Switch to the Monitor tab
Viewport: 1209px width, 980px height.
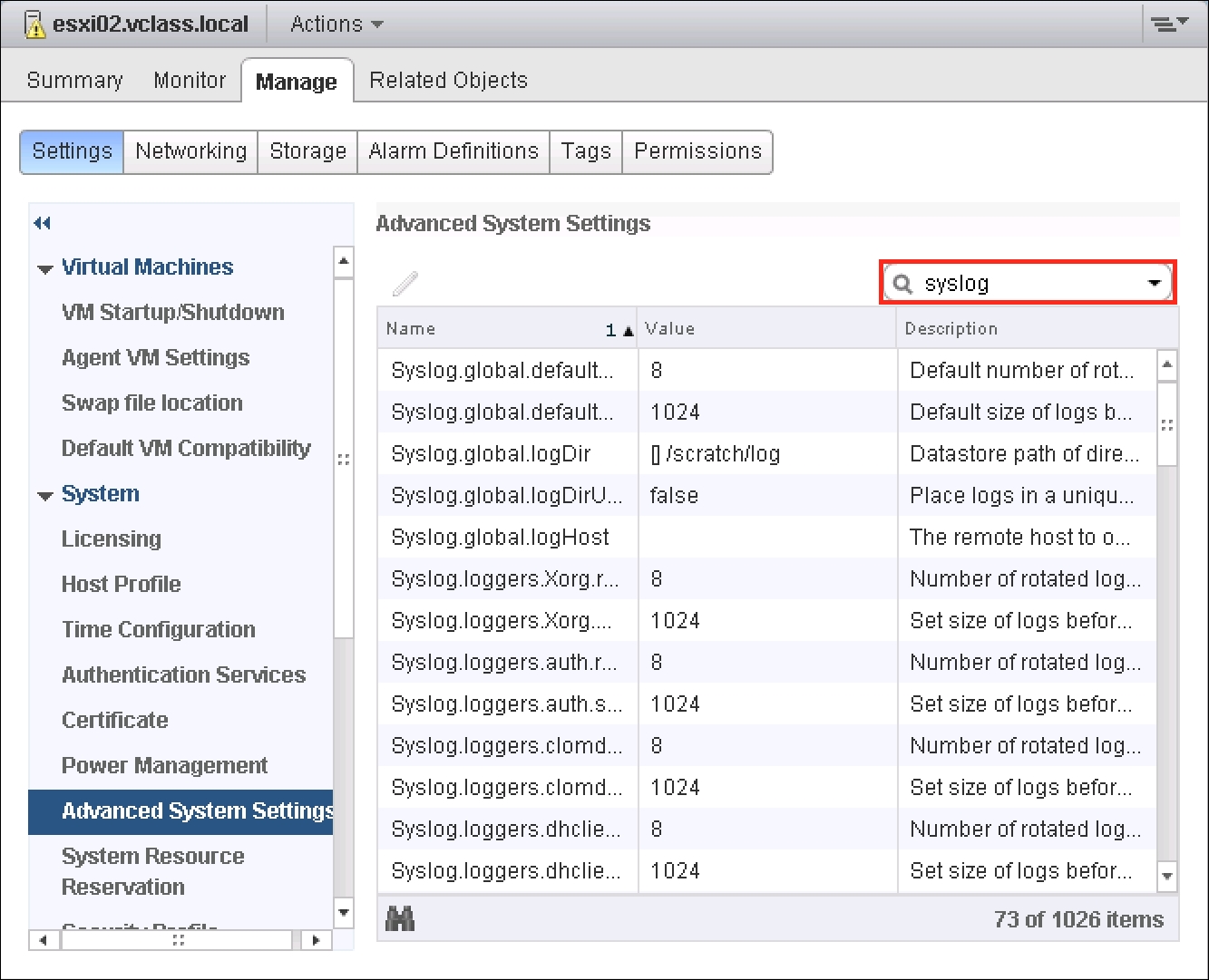click(189, 81)
